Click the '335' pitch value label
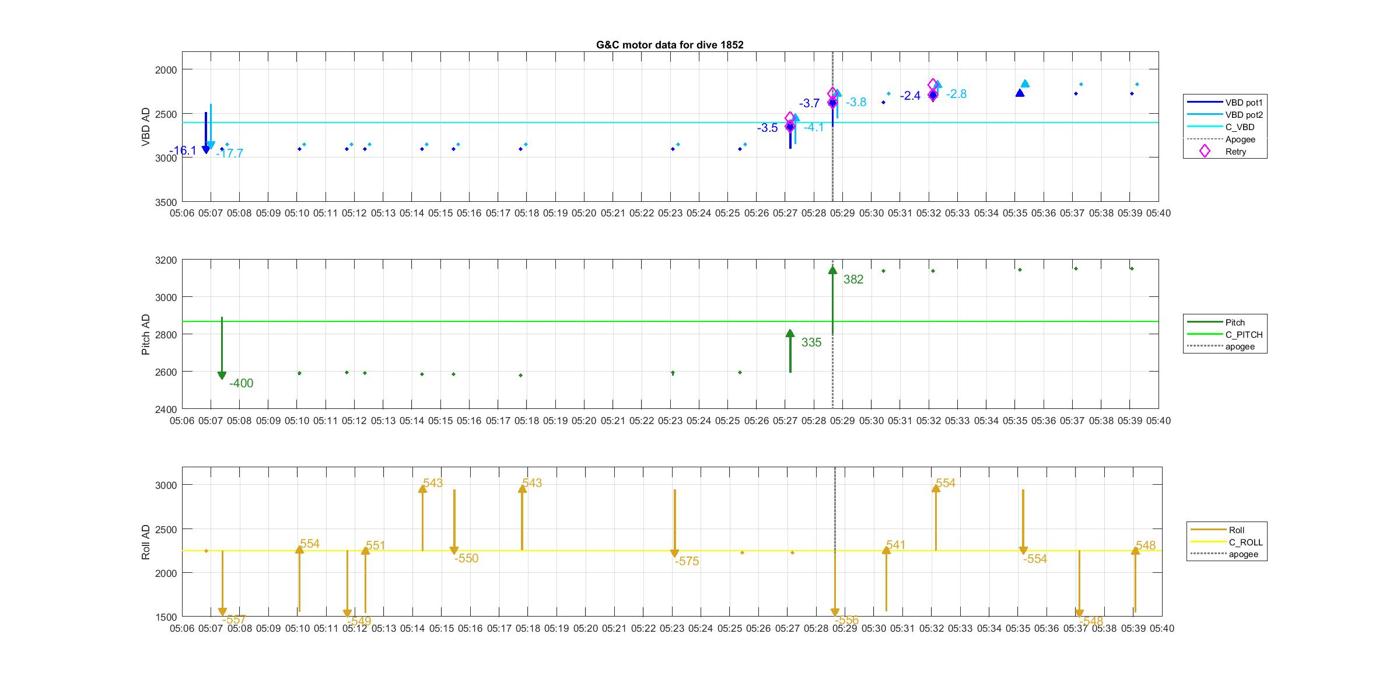Image resolution: width=1400 pixels, height=693 pixels. 811,342
